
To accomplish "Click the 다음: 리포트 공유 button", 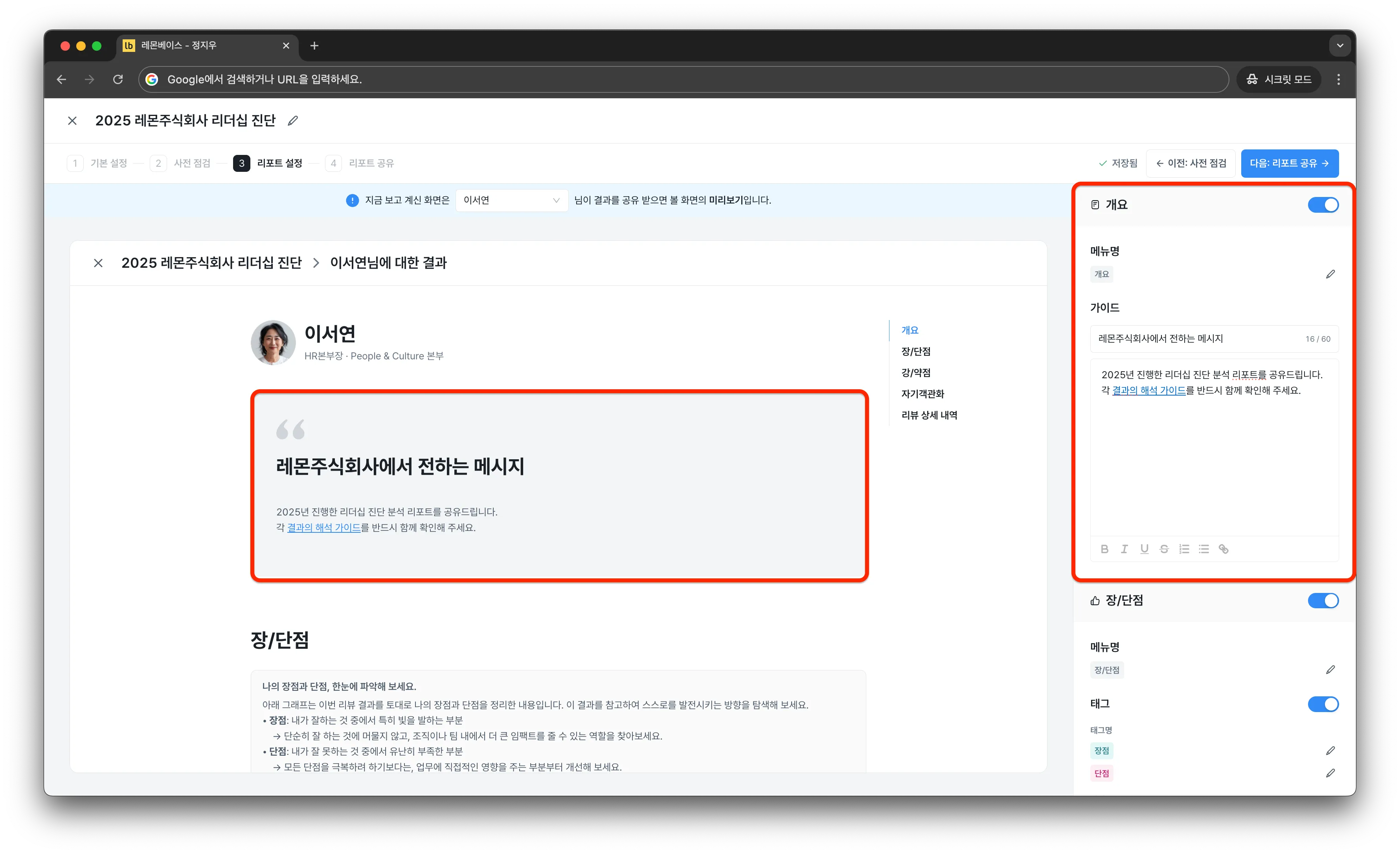I will pyautogui.click(x=1289, y=163).
